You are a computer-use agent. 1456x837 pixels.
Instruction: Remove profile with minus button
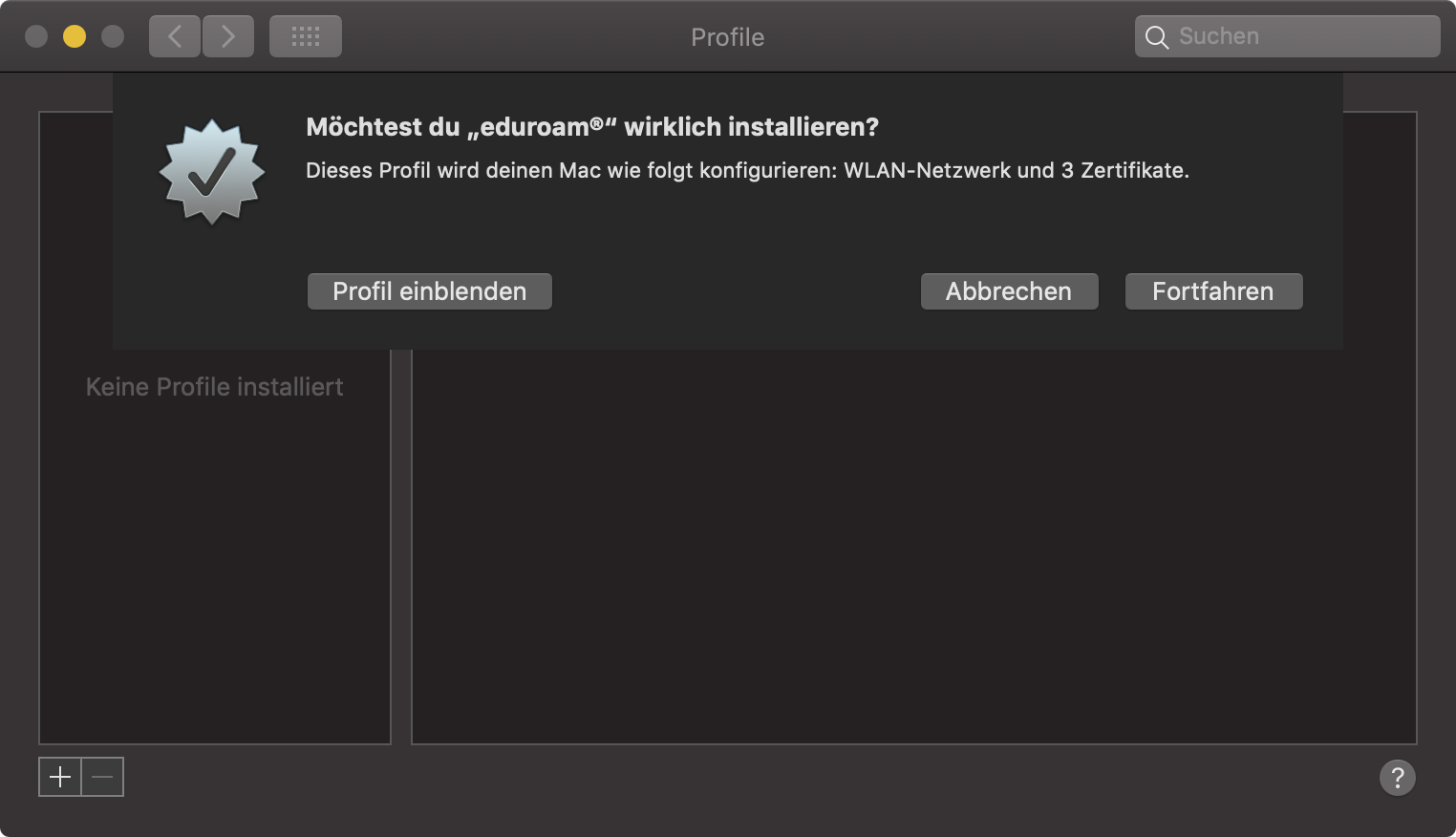tap(103, 777)
